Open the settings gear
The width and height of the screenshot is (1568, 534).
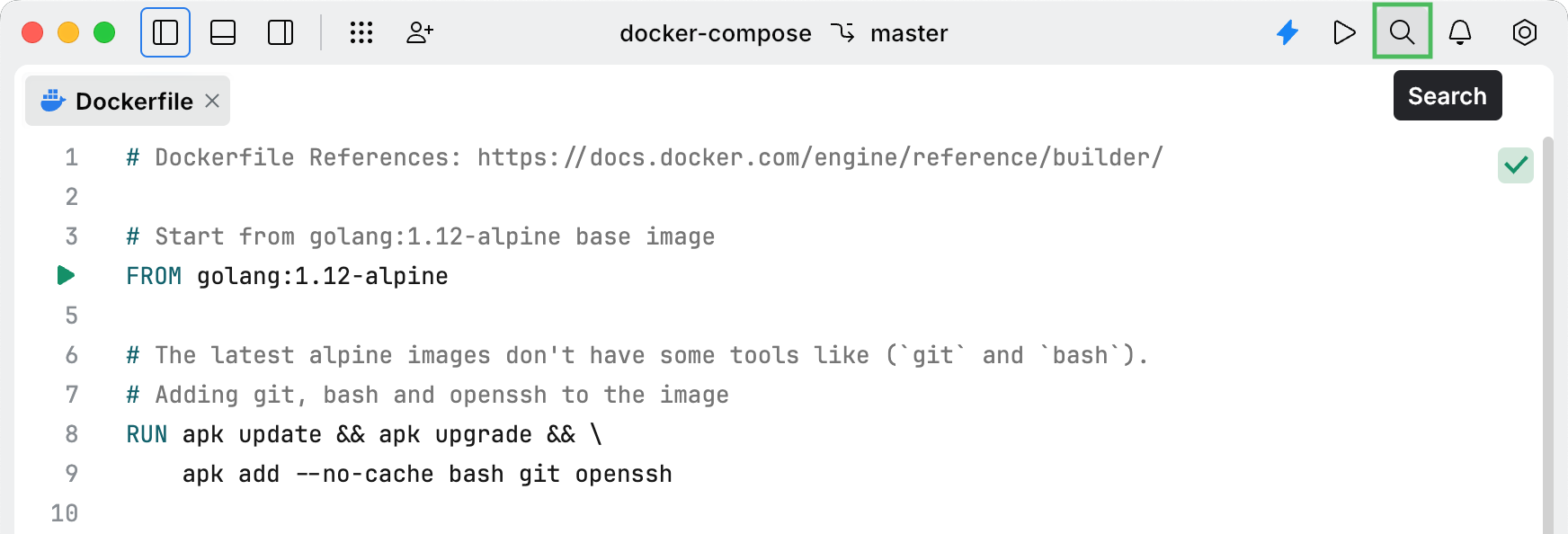tap(1524, 32)
